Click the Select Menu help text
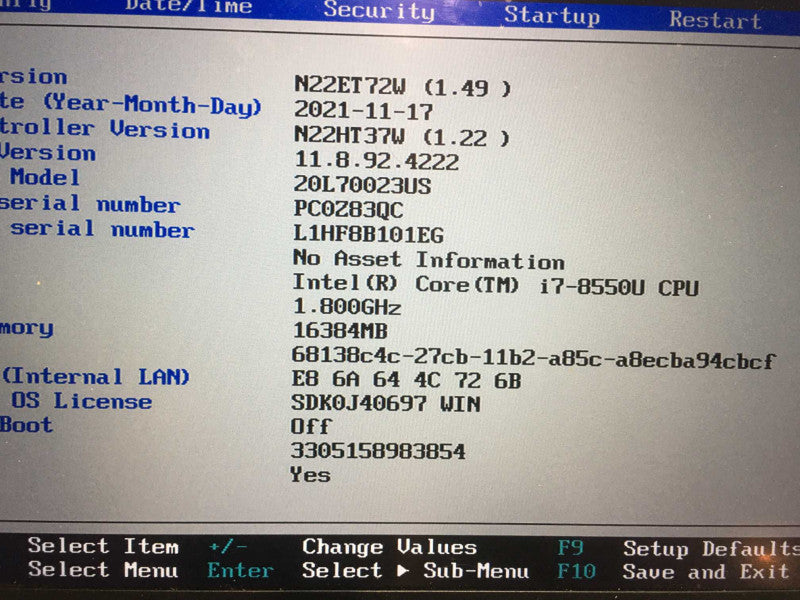The image size is (800, 600). click(103, 569)
